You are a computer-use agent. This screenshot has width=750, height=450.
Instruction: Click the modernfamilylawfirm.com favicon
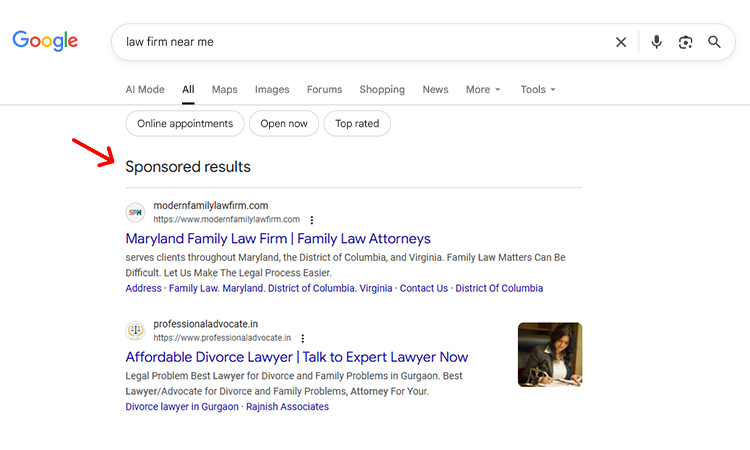(x=135, y=212)
